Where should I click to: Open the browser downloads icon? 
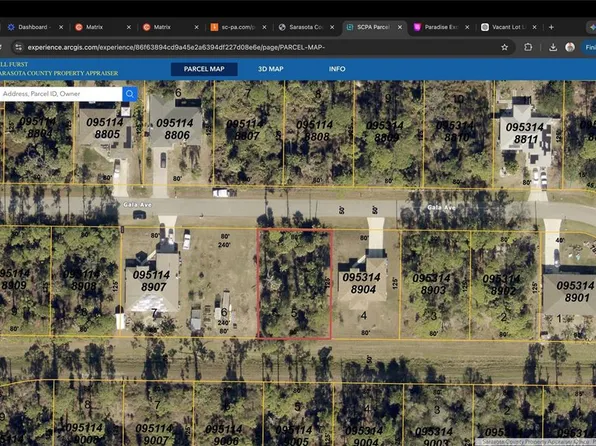pos(553,47)
